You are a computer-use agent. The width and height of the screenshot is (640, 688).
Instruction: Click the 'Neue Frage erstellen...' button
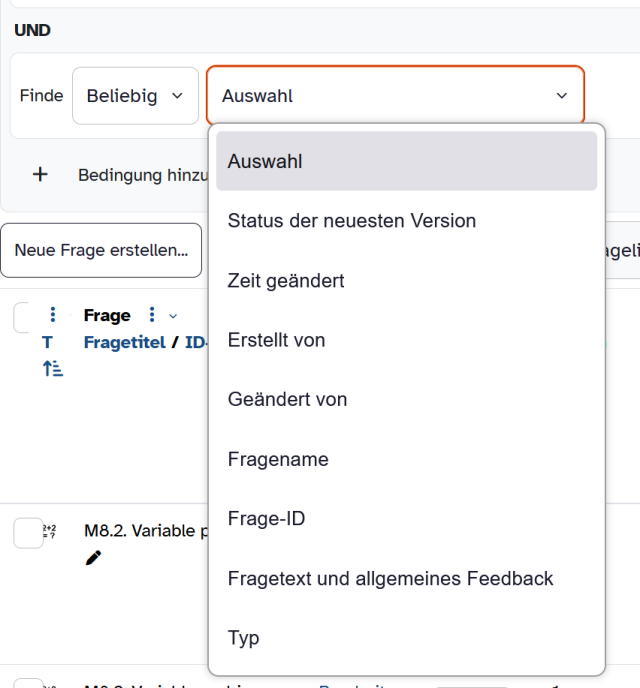point(101,250)
